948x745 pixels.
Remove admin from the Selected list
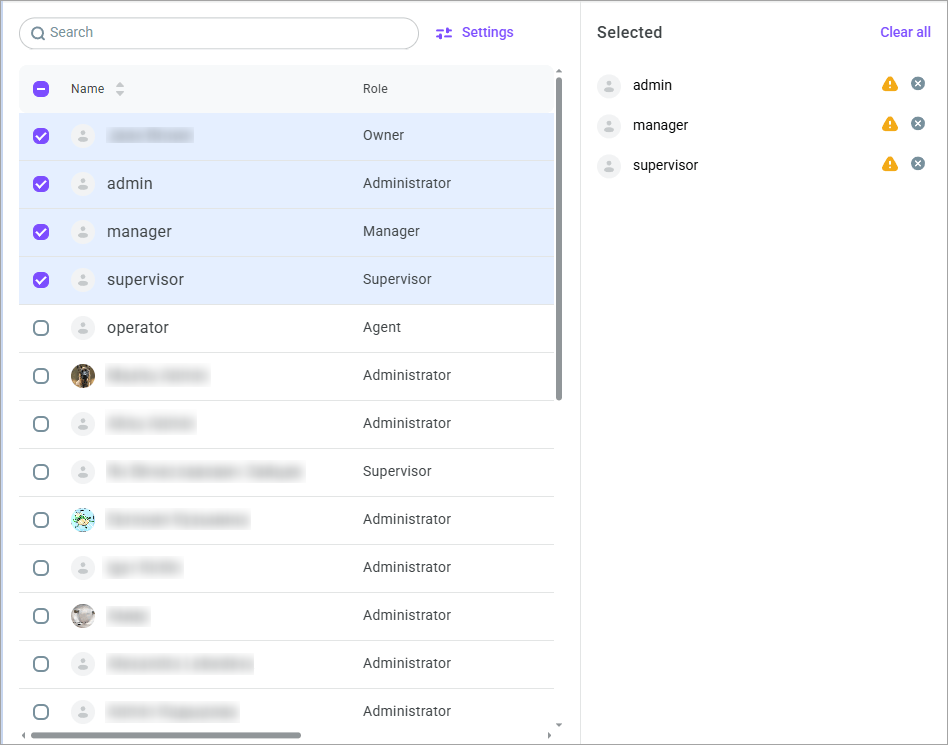918,83
